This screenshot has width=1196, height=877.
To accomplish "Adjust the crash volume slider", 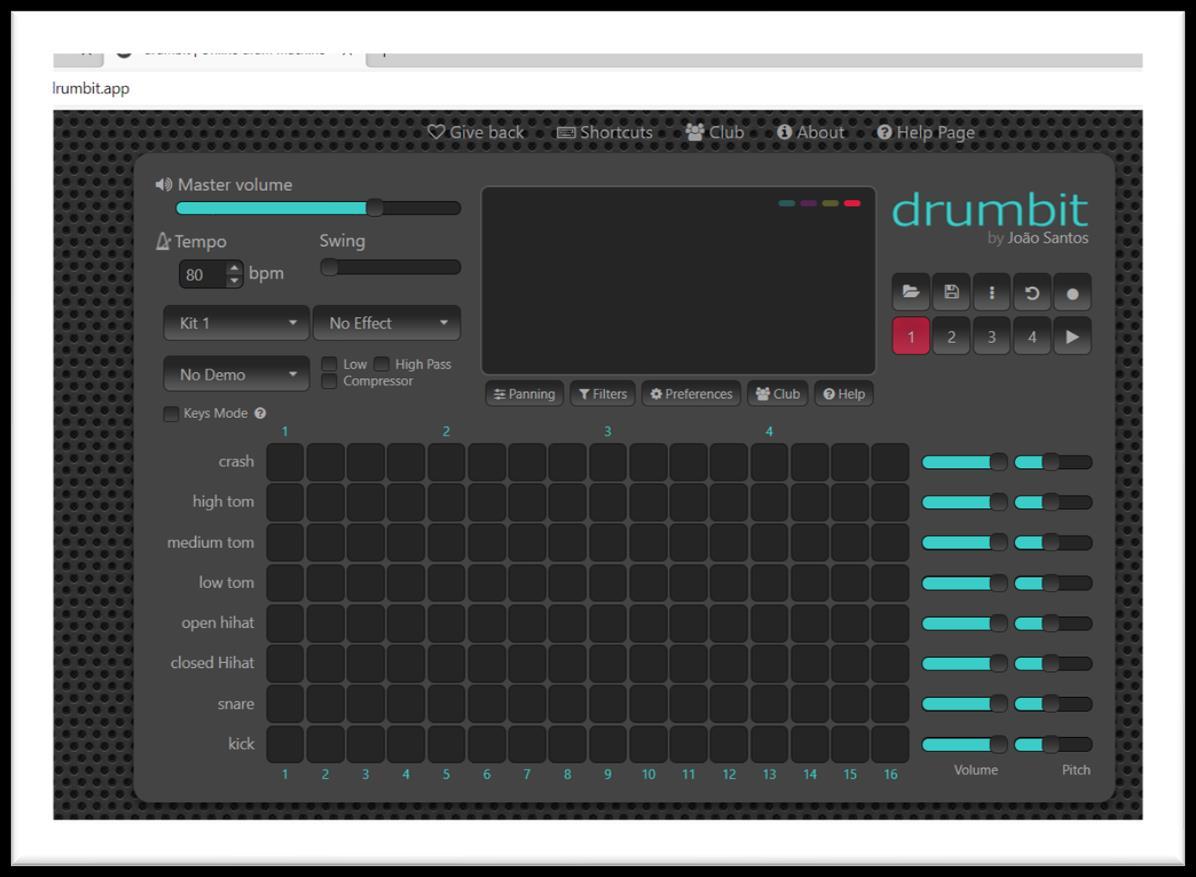I will (x=964, y=462).
